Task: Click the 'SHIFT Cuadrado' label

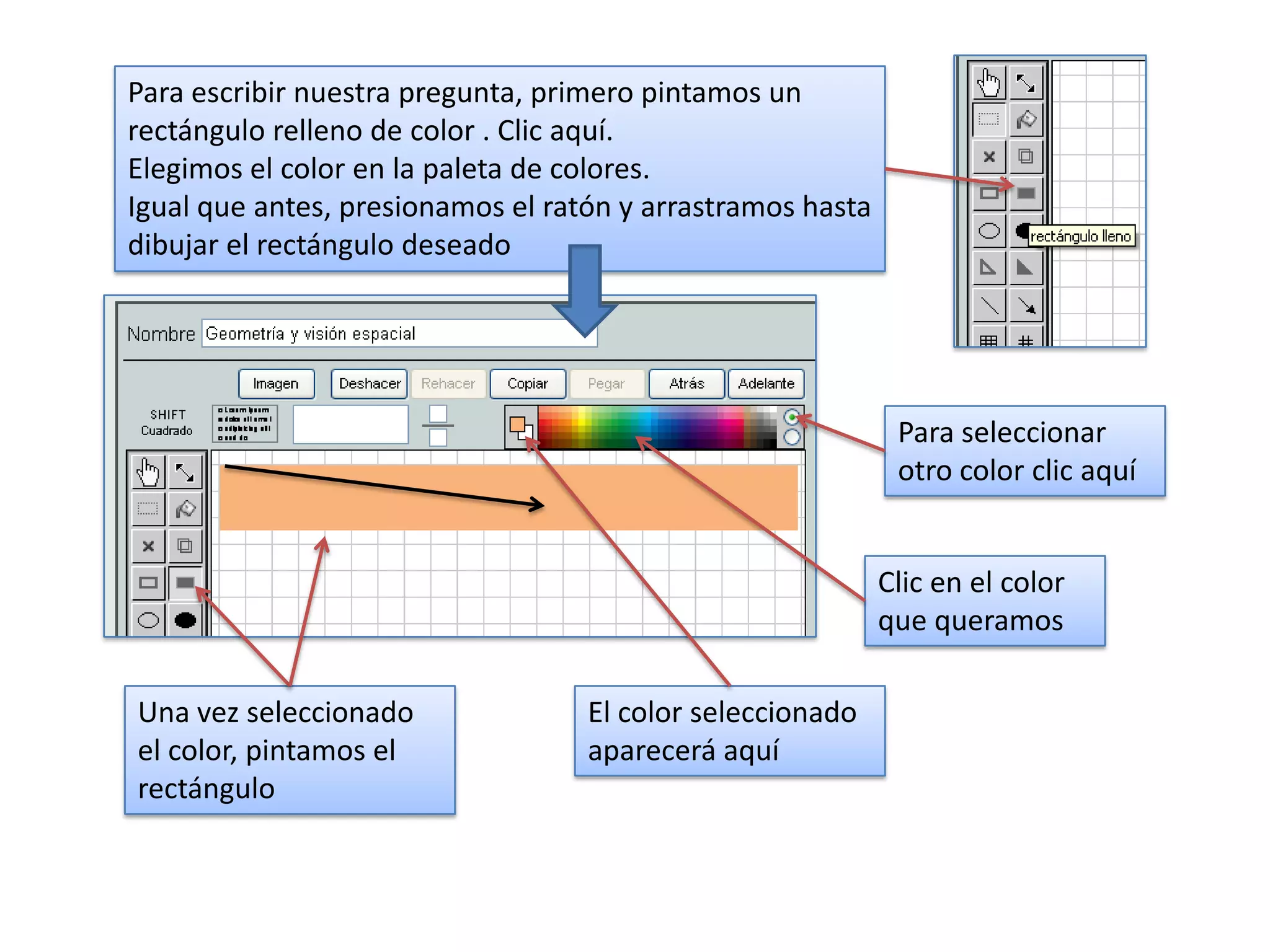Action: point(167,422)
